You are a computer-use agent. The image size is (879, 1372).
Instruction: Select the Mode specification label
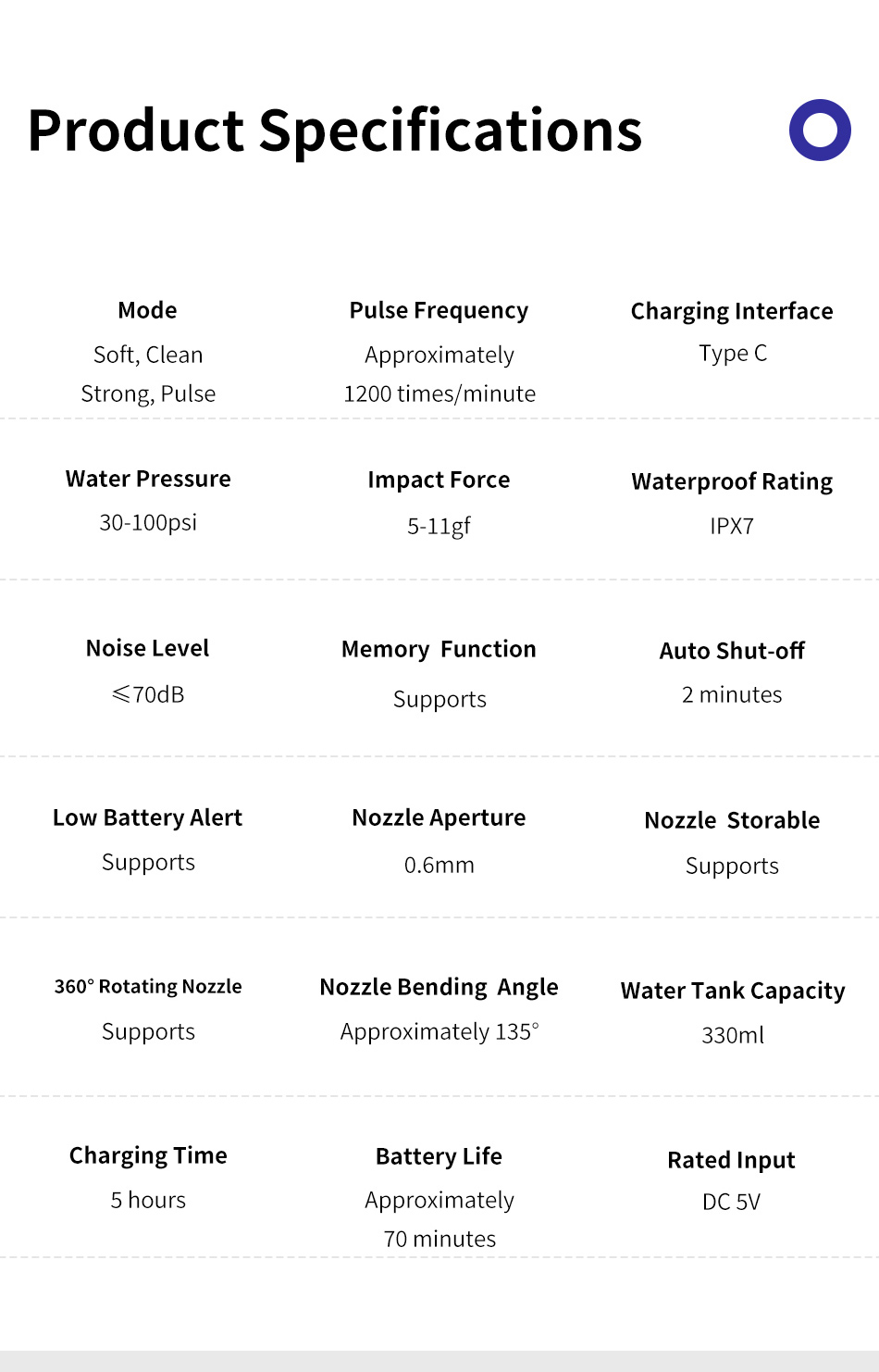(x=147, y=310)
